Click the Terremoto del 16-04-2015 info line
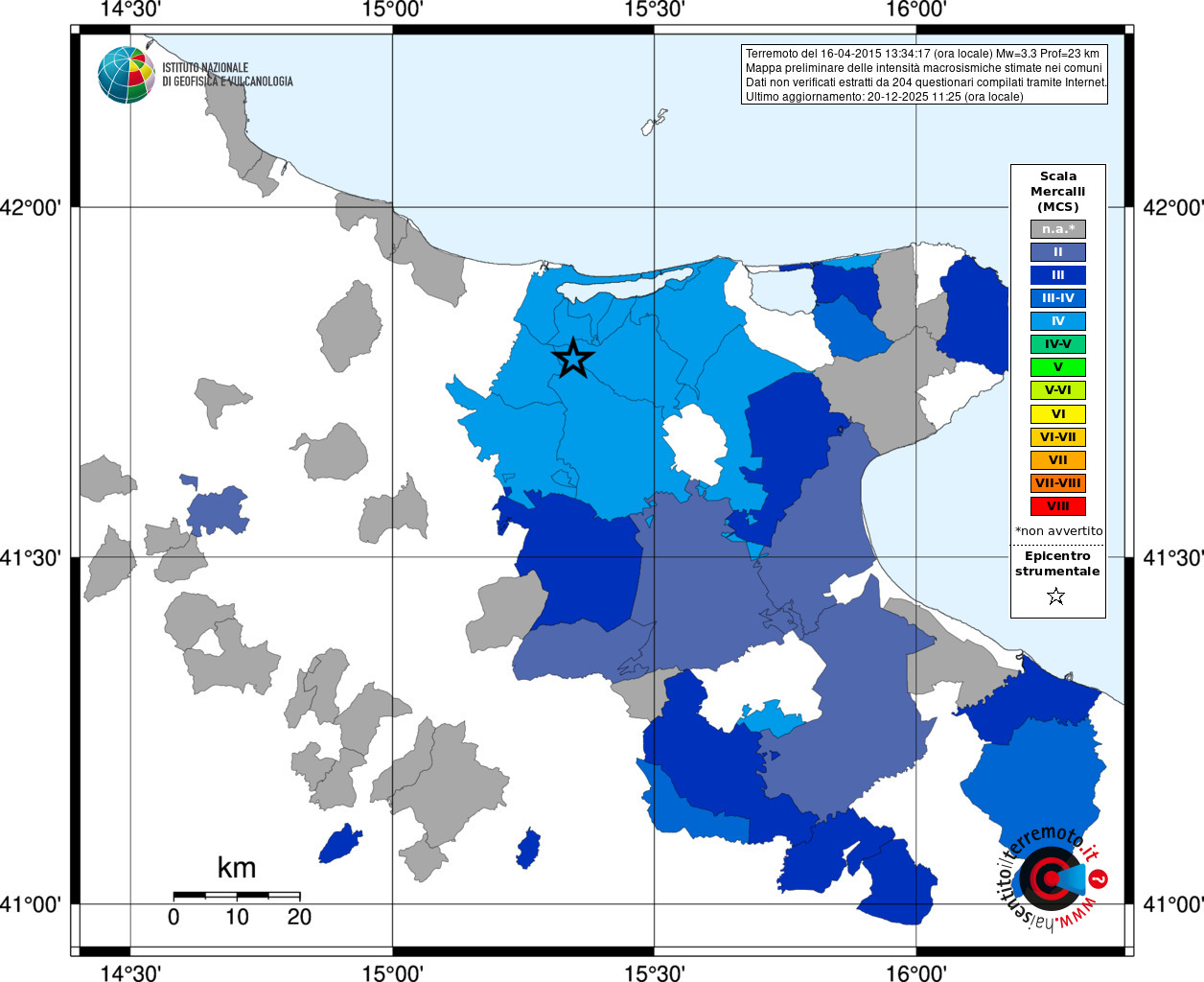This screenshot has width=1204, height=982. [922, 54]
